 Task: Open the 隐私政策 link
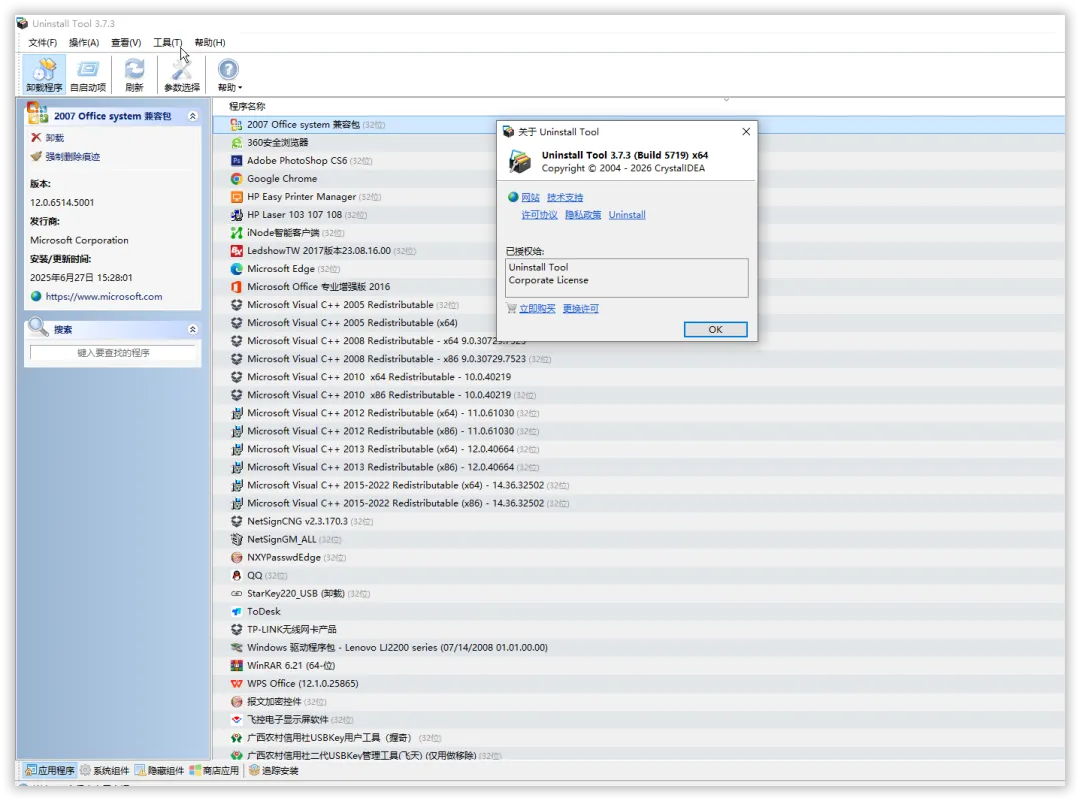pyautogui.click(x=583, y=215)
